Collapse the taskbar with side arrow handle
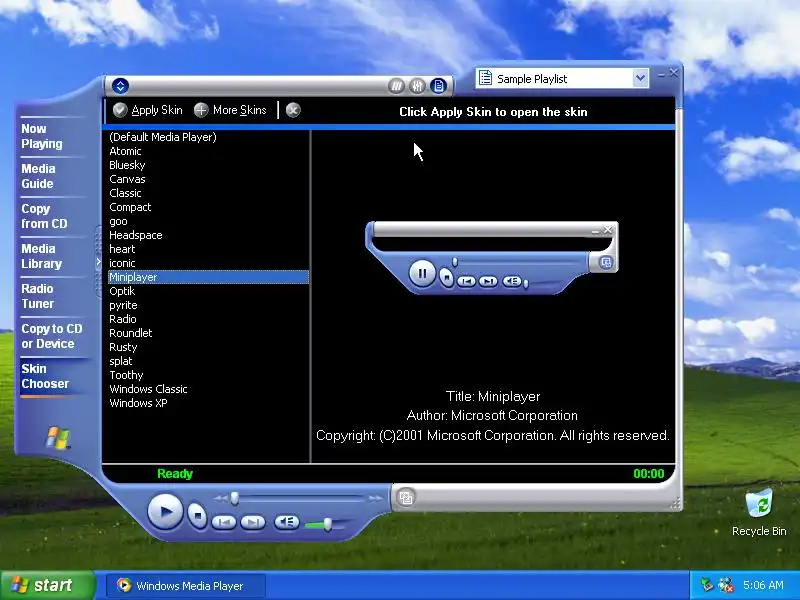The image size is (800, 600). [98, 262]
